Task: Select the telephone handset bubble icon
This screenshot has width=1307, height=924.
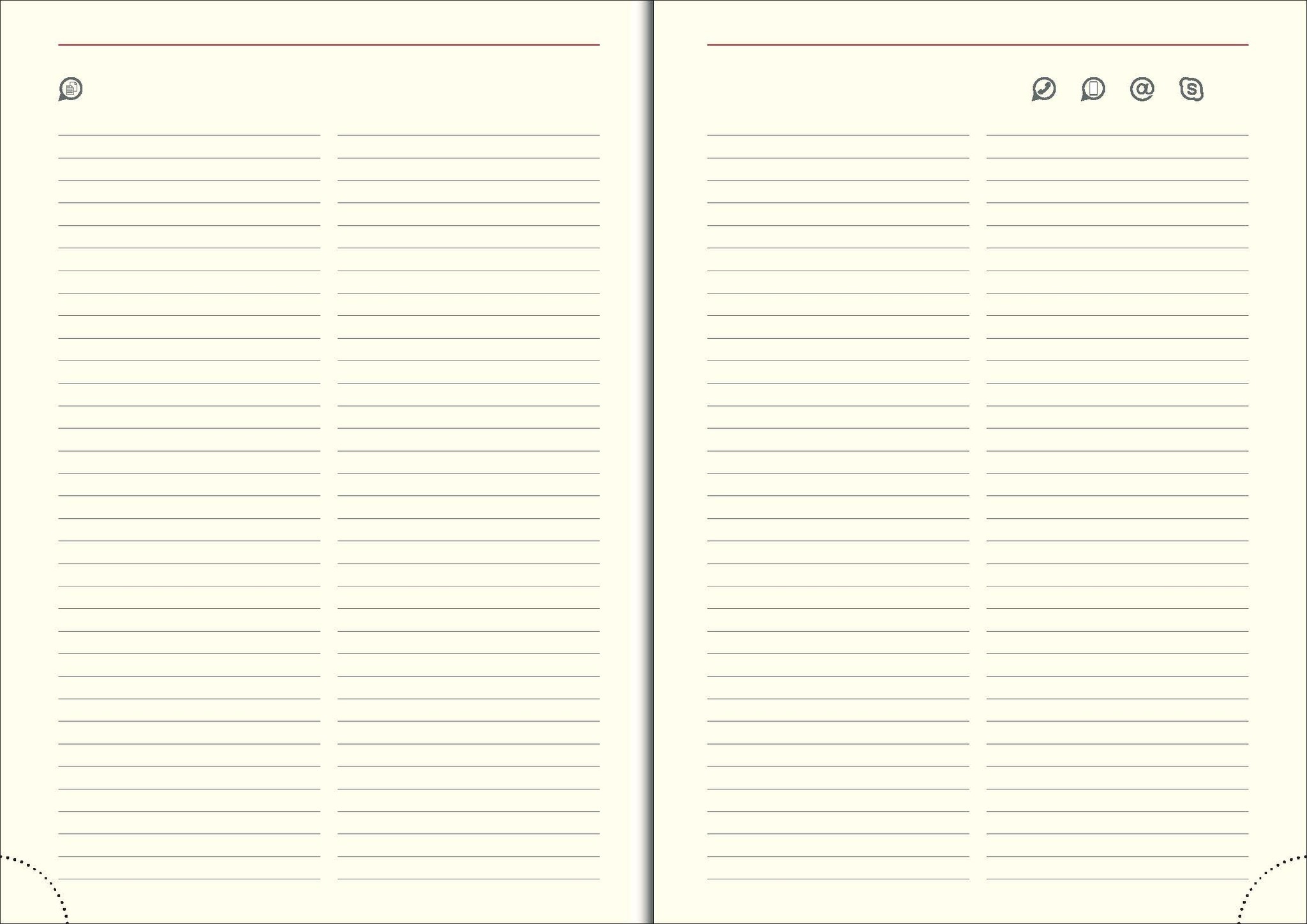Action: tap(1044, 89)
